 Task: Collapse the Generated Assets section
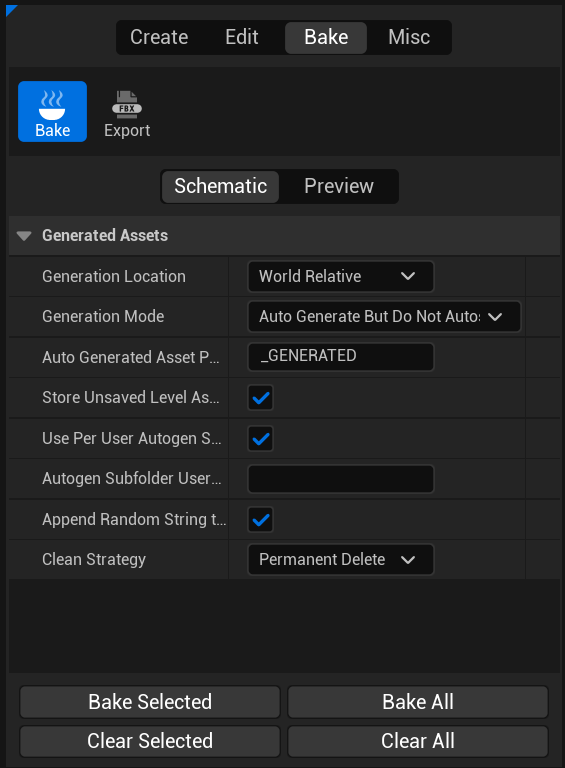(x=24, y=236)
